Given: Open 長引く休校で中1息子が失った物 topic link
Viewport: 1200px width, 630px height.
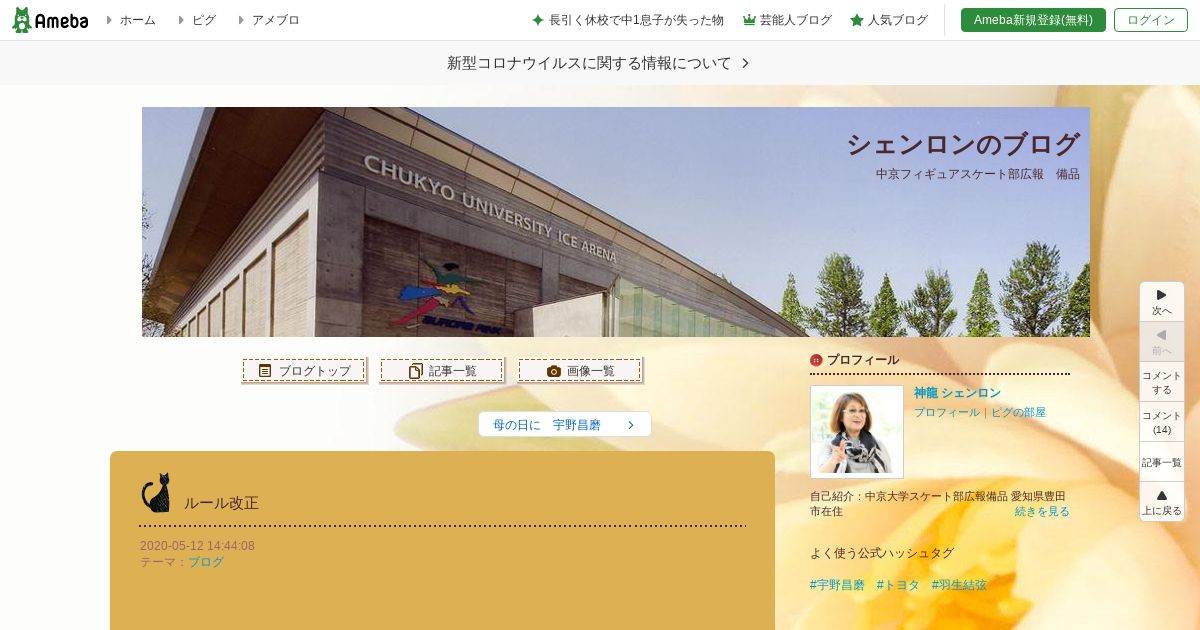Looking at the screenshot, I should click(x=636, y=20).
